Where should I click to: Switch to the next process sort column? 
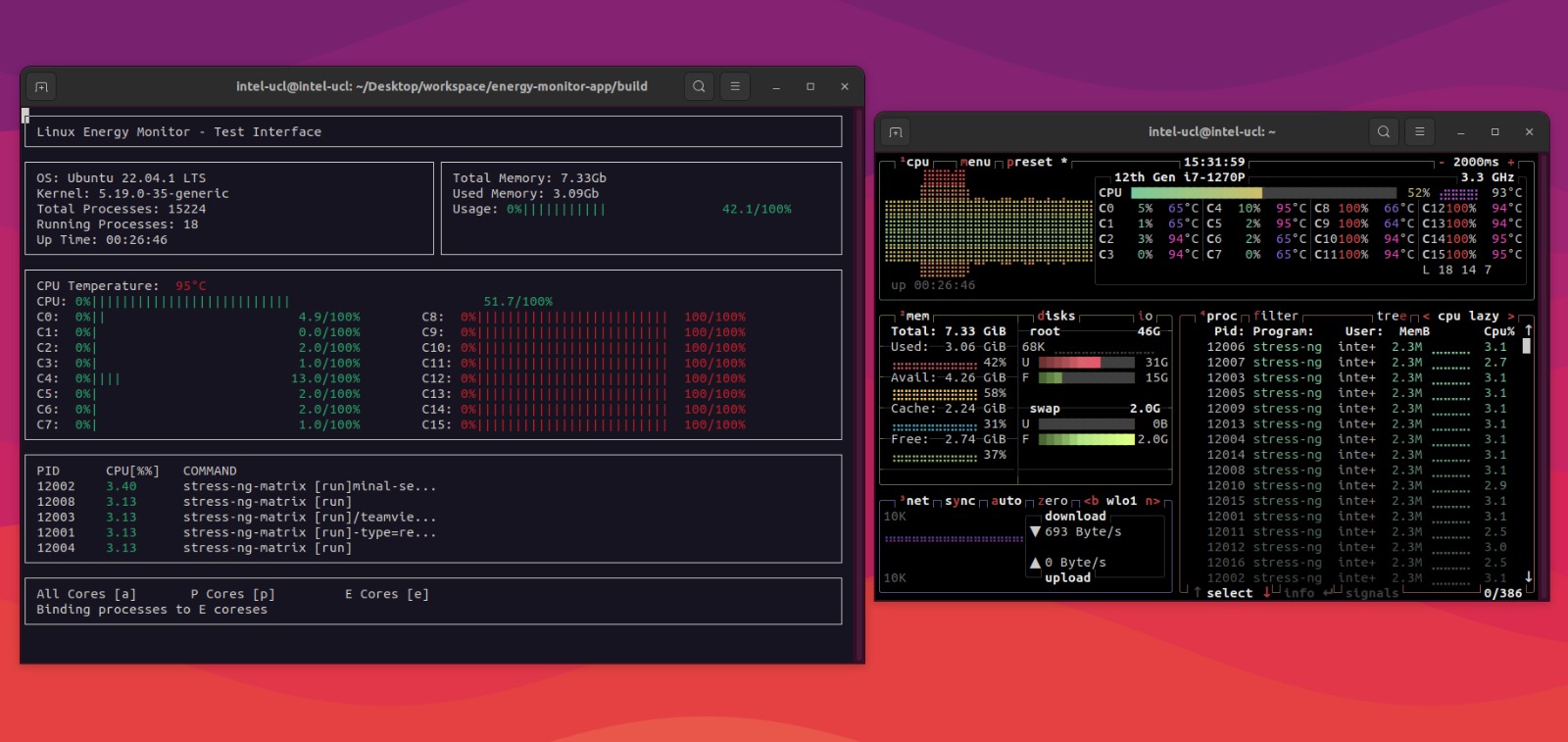(x=1511, y=316)
